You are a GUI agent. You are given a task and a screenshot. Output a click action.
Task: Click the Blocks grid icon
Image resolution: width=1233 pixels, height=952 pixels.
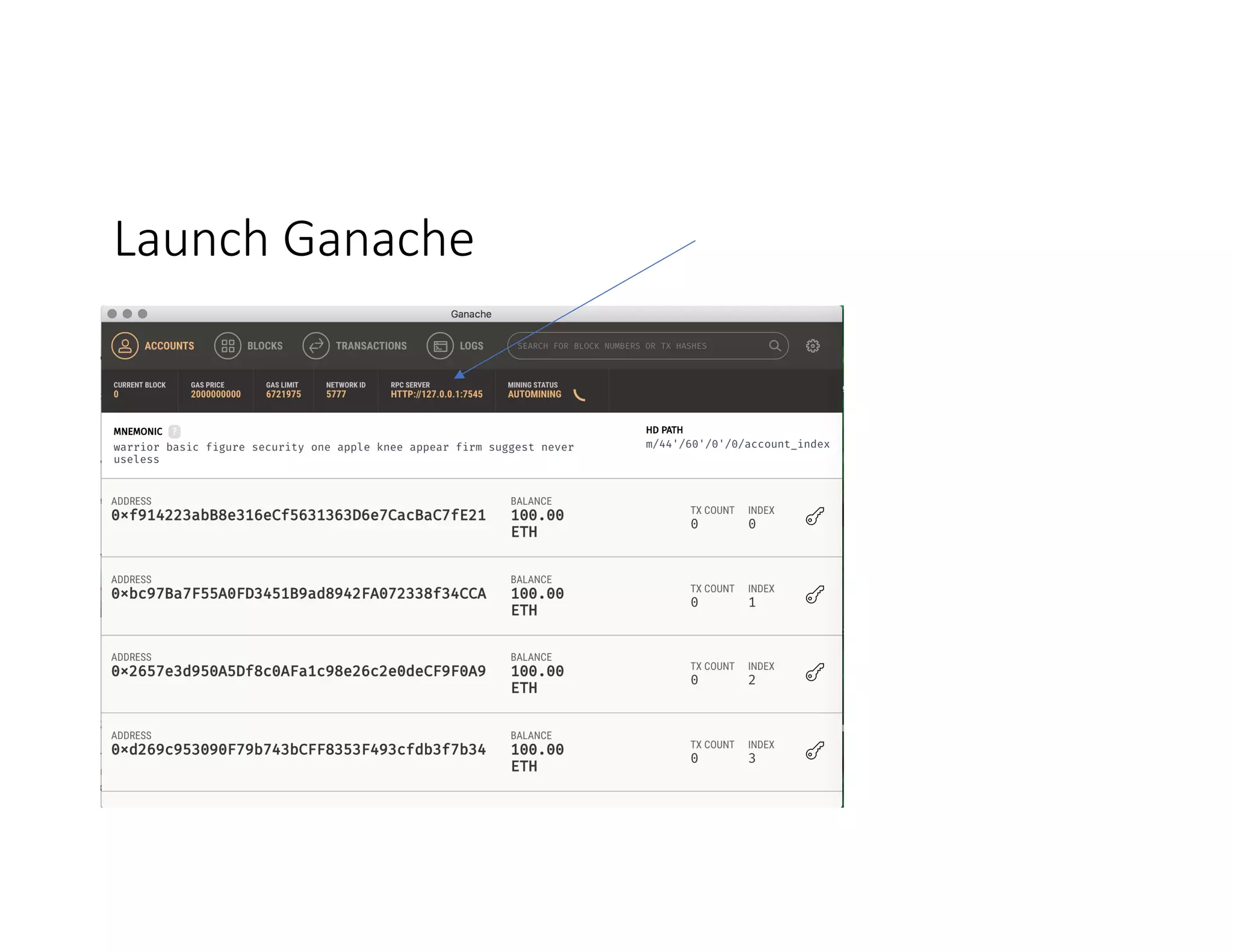pyautogui.click(x=228, y=346)
